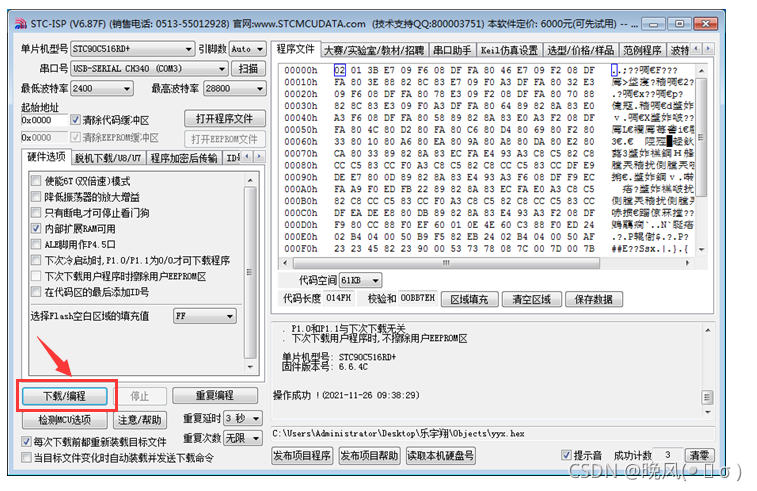Screen dimensions: 757x491
Task: Click log panel scrollbar up arrow
Action: click(708, 330)
